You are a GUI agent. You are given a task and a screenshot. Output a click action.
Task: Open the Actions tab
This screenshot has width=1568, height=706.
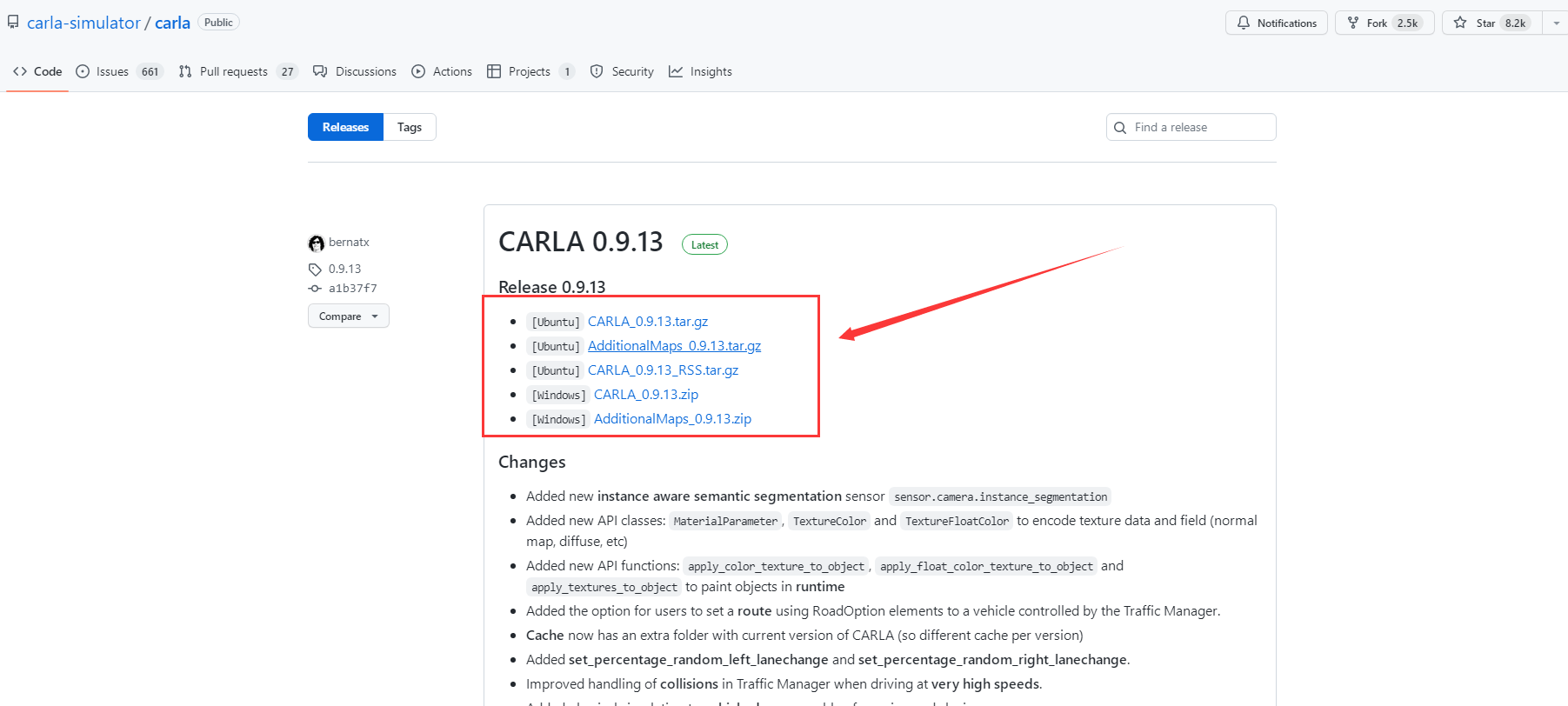pos(442,71)
